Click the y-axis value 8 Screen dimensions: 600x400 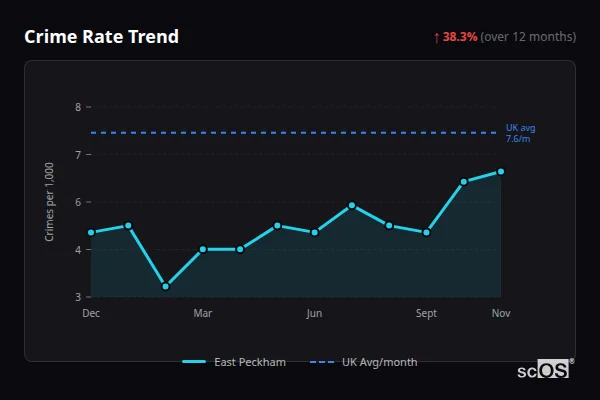78,107
